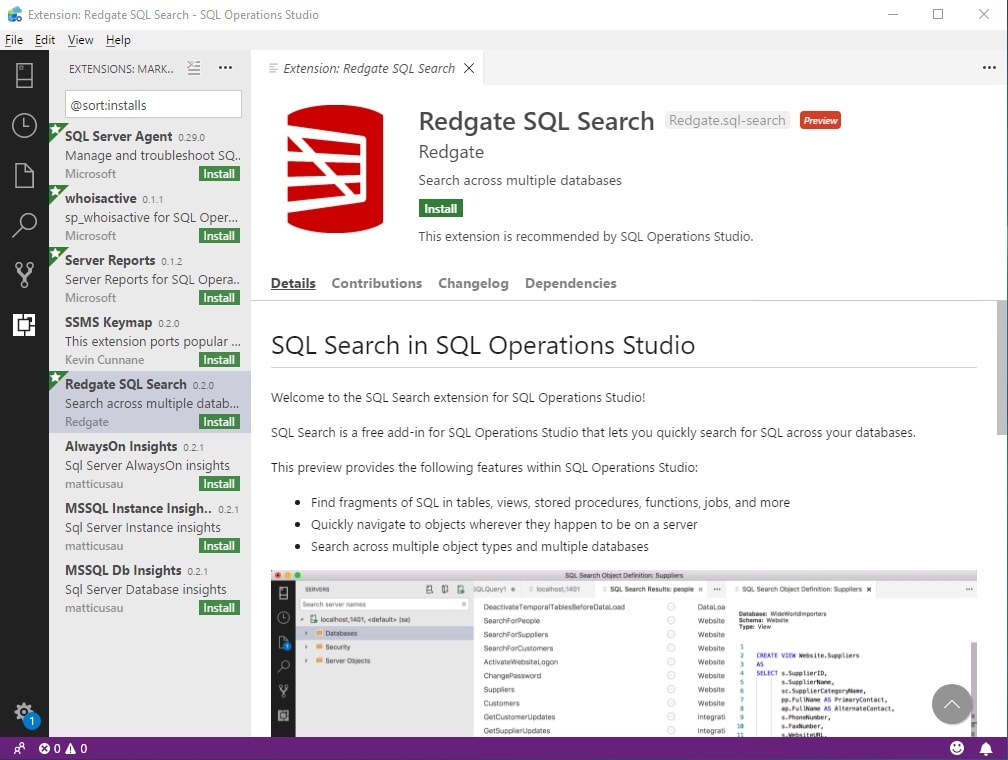The image size is (1008, 760).
Task: Select SSMS Keymap extension entry
Action: 150,341
